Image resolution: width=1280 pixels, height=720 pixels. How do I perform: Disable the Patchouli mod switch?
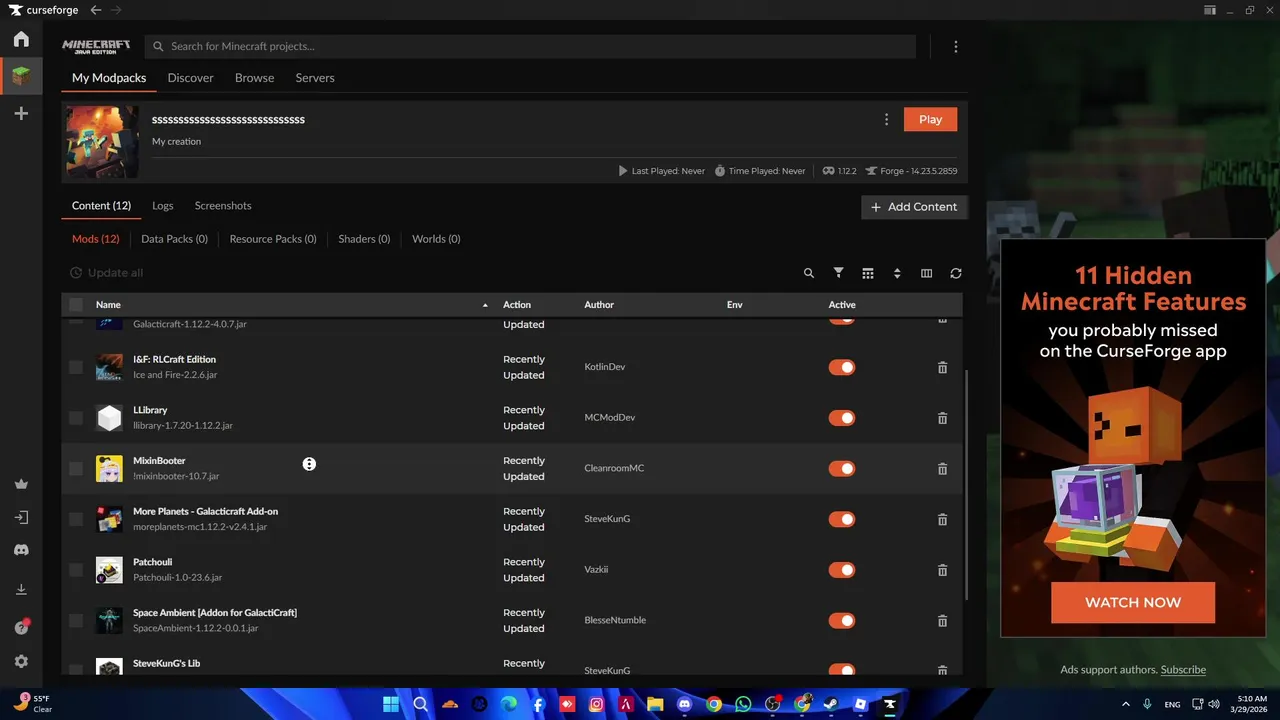[x=842, y=570]
